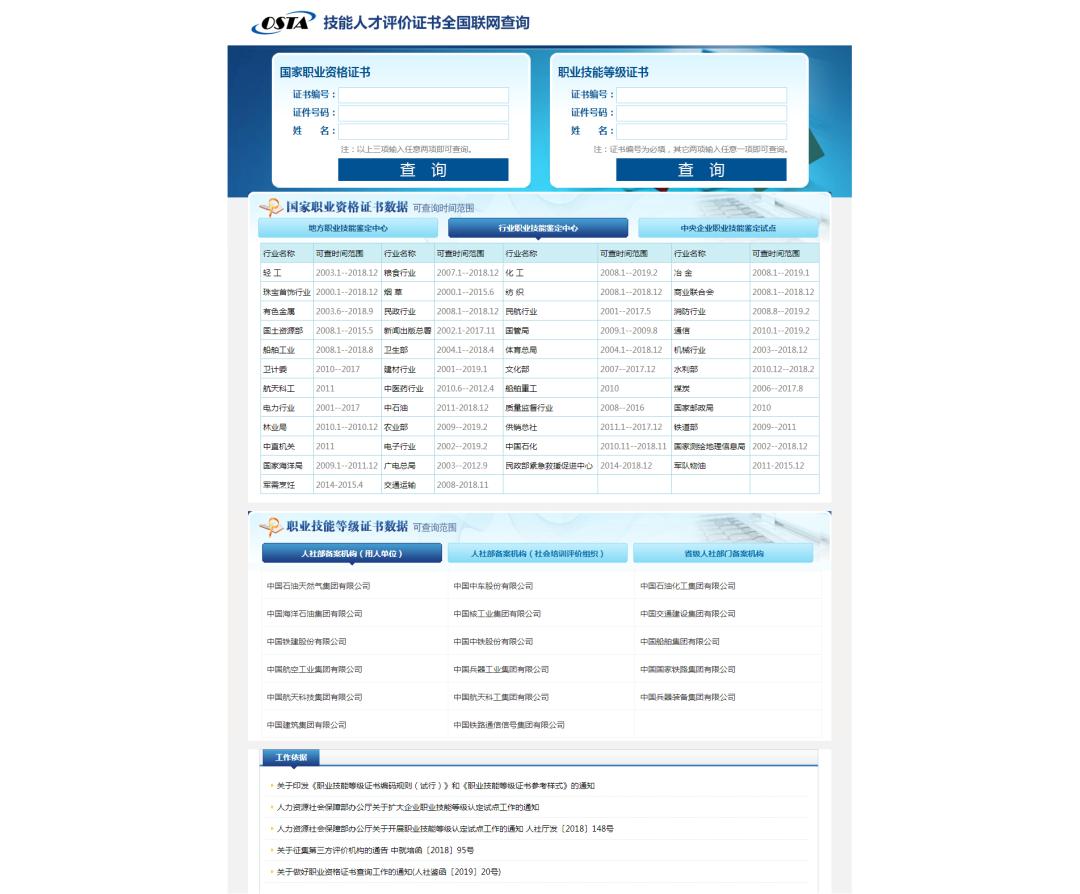This screenshot has width=1080, height=894.
Task: Open 中国船舶集团有限公司 link
Action: coord(680,641)
